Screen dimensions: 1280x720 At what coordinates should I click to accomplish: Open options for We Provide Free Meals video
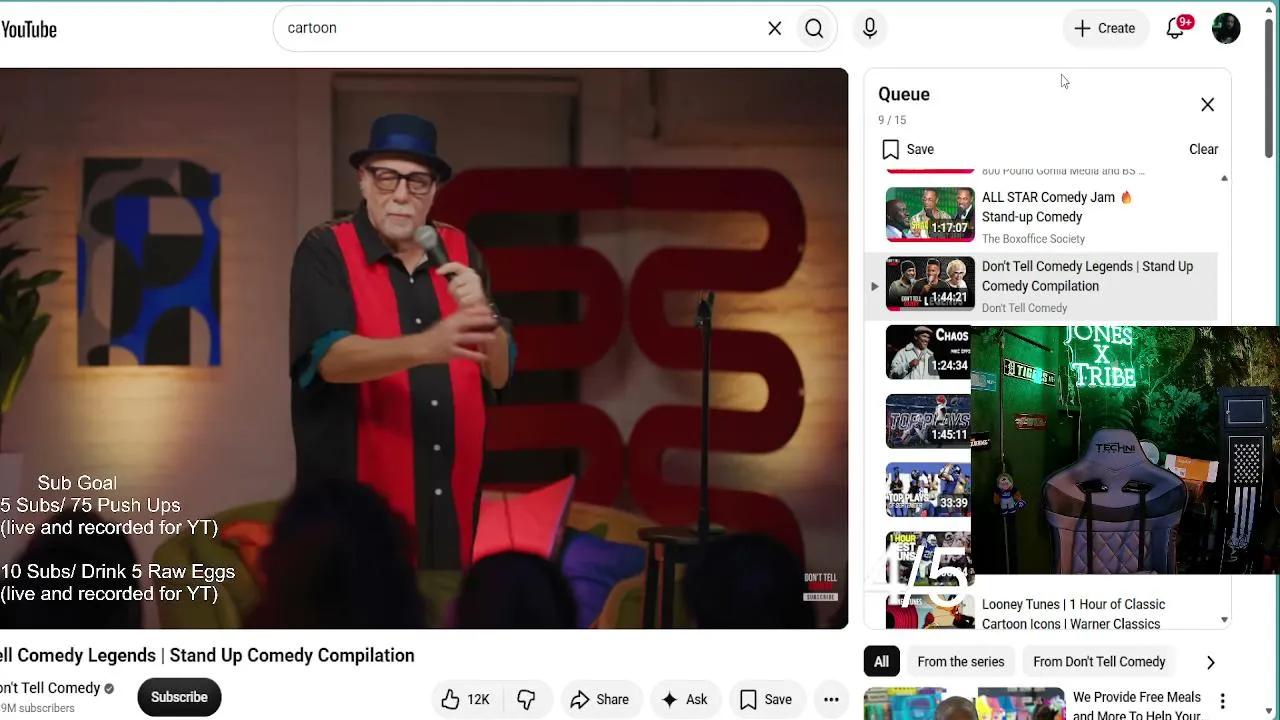(x=1222, y=701)
